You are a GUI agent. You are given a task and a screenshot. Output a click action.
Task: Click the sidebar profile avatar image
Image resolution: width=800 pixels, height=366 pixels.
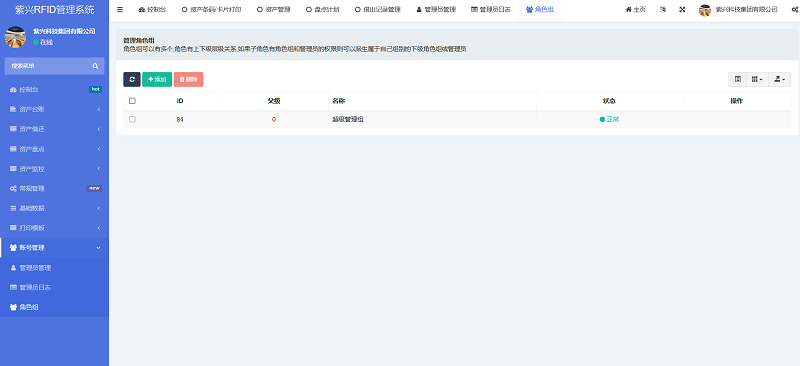(15, 37)
